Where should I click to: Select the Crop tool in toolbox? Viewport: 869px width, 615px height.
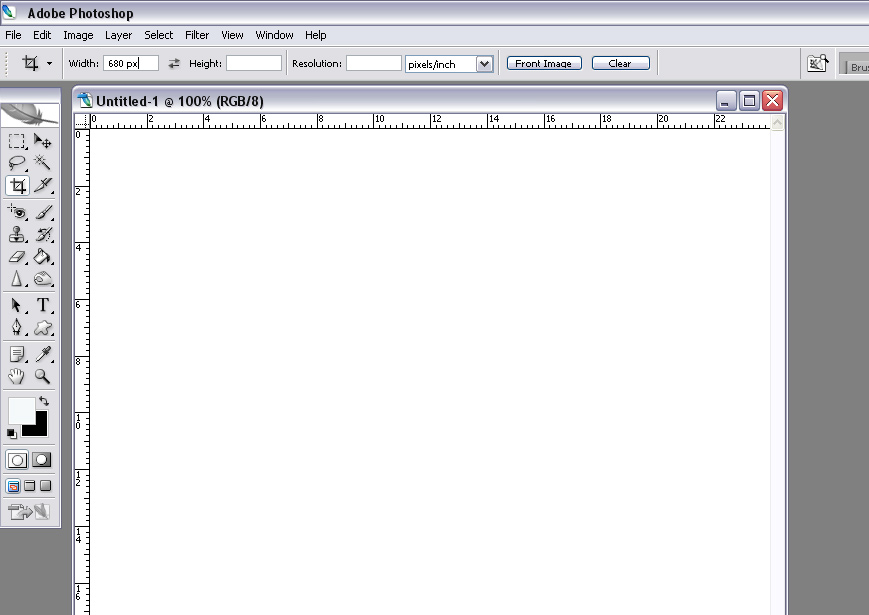pyautogui.click(x=17, y=186)
